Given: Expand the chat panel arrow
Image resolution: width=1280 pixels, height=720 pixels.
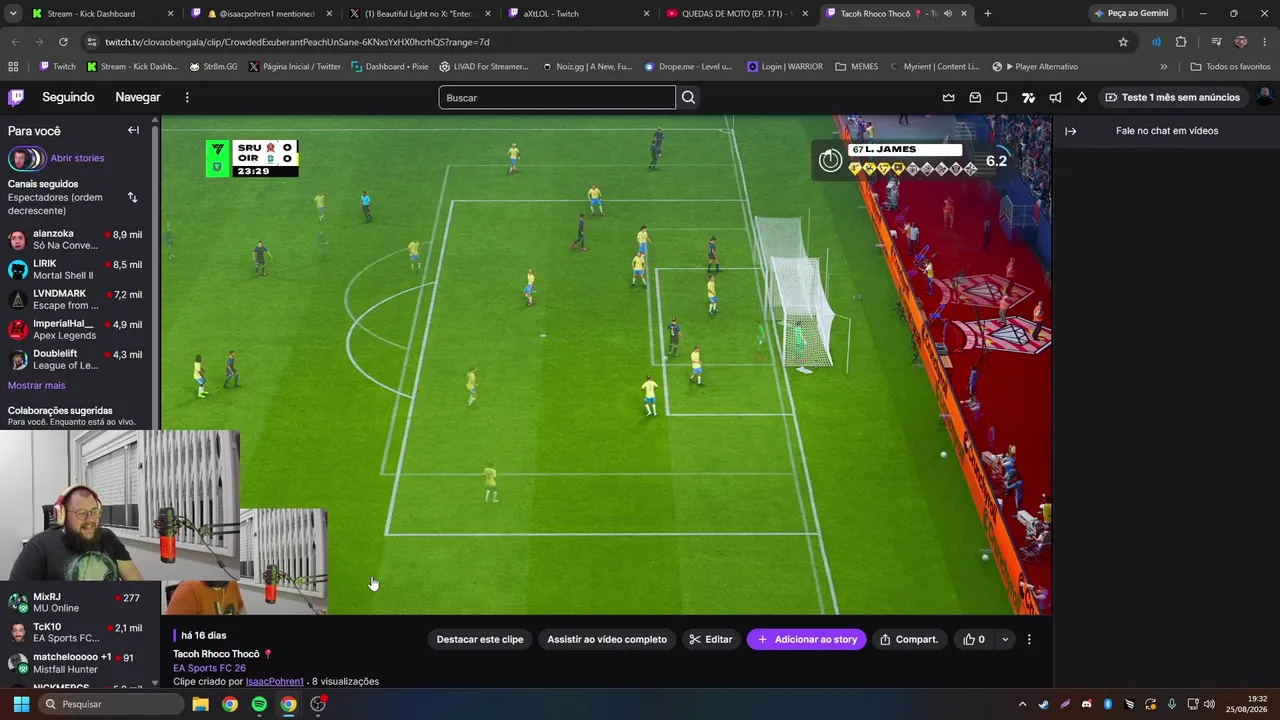Looking at the screenshot, I should click(1070, 131).
